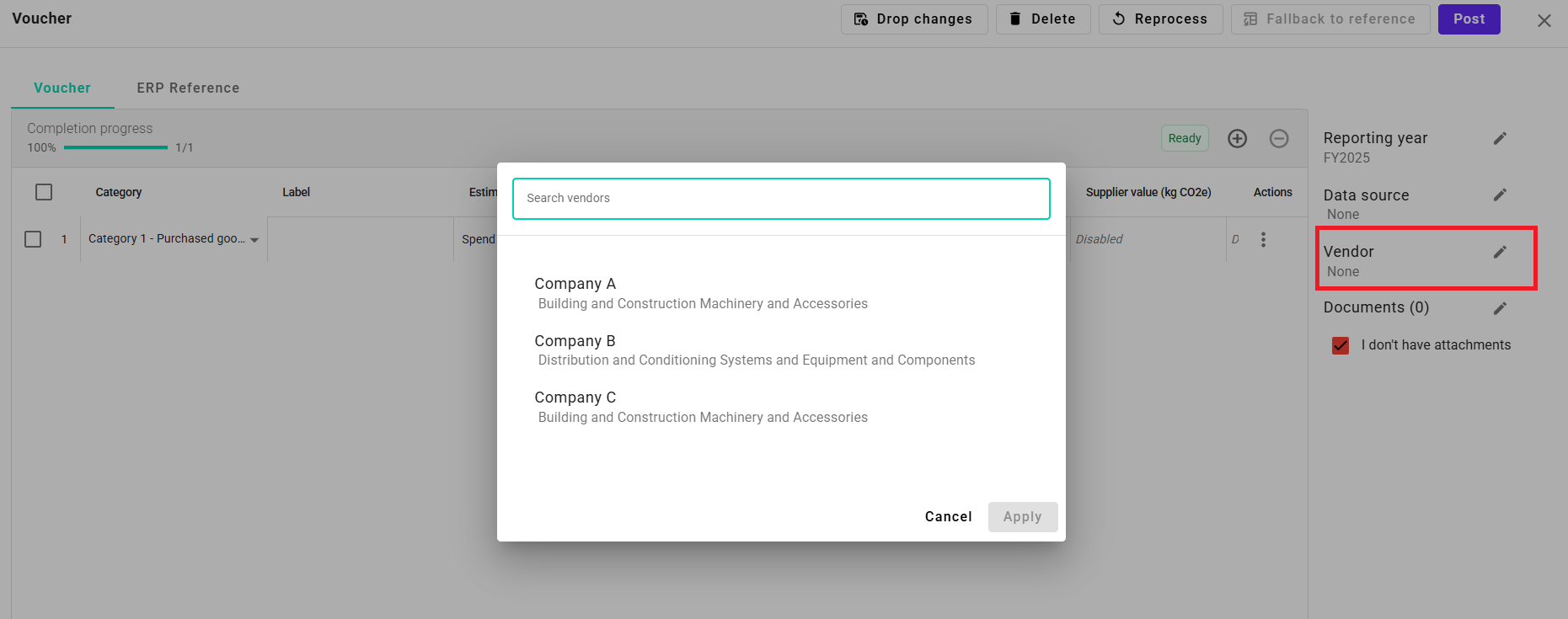Click the FY2025 reporting year value

pyautogui.click(x=1346, y=157)
